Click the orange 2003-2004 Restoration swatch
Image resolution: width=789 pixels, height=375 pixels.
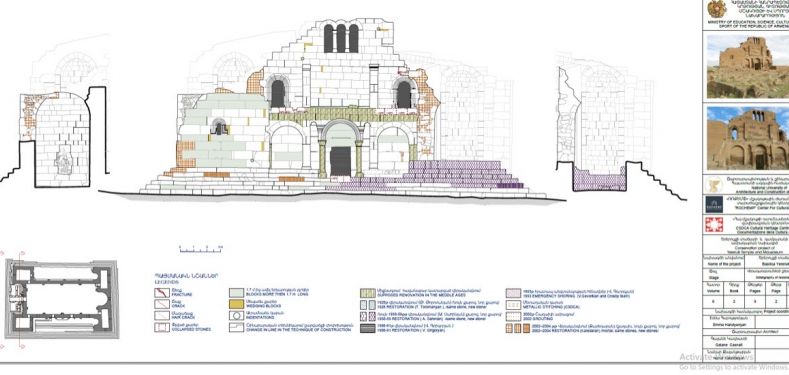(513, 328)
